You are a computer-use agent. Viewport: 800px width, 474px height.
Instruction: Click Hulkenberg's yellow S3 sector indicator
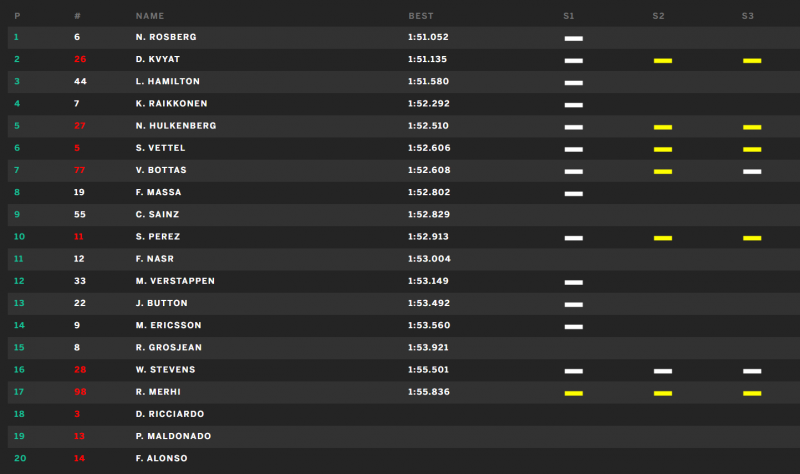coord(752,127)
